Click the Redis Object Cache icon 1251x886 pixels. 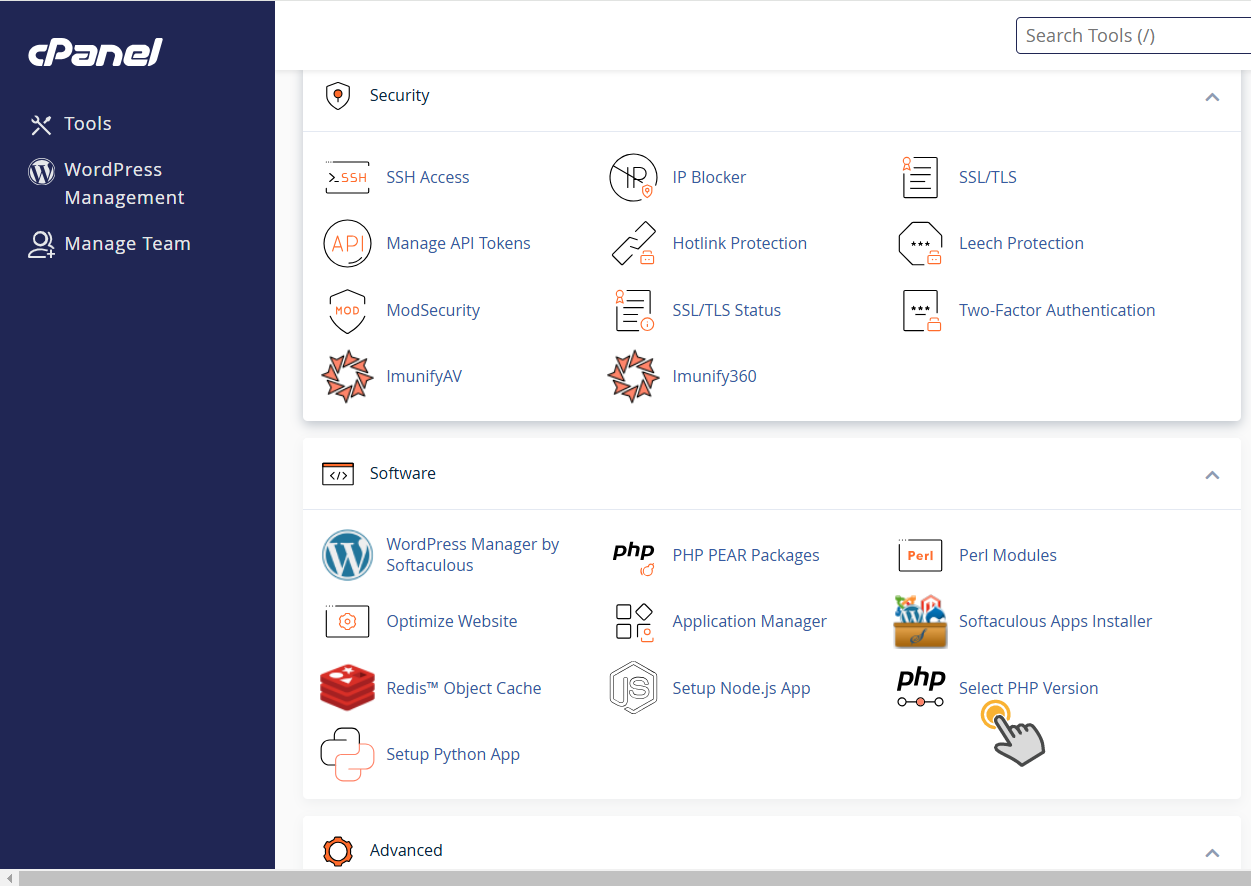(x=347, y=688)
